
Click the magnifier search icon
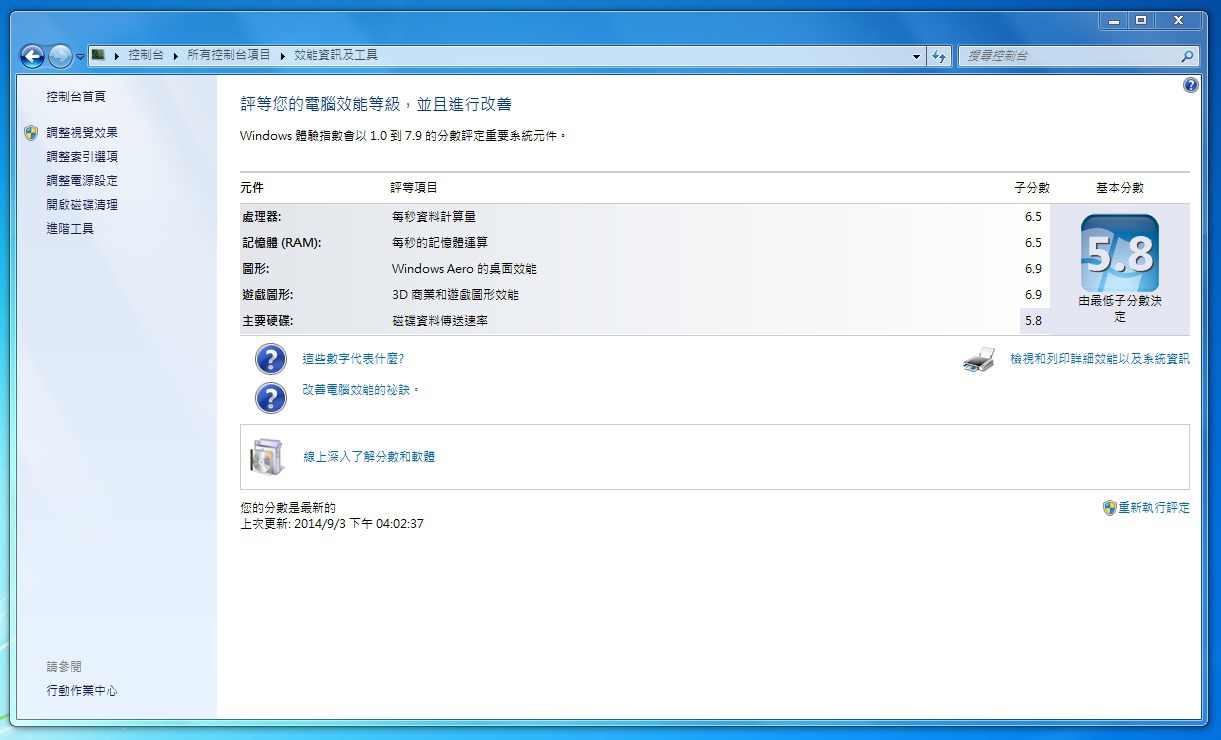pos(1187,56)
